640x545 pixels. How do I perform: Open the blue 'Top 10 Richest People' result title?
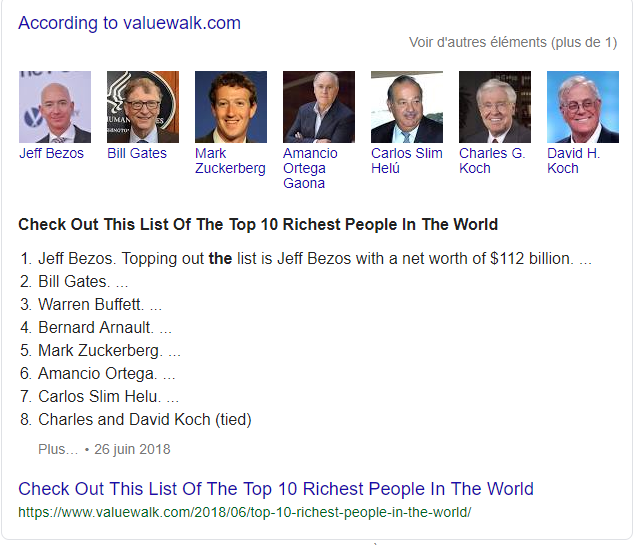(x=276, y=489)
